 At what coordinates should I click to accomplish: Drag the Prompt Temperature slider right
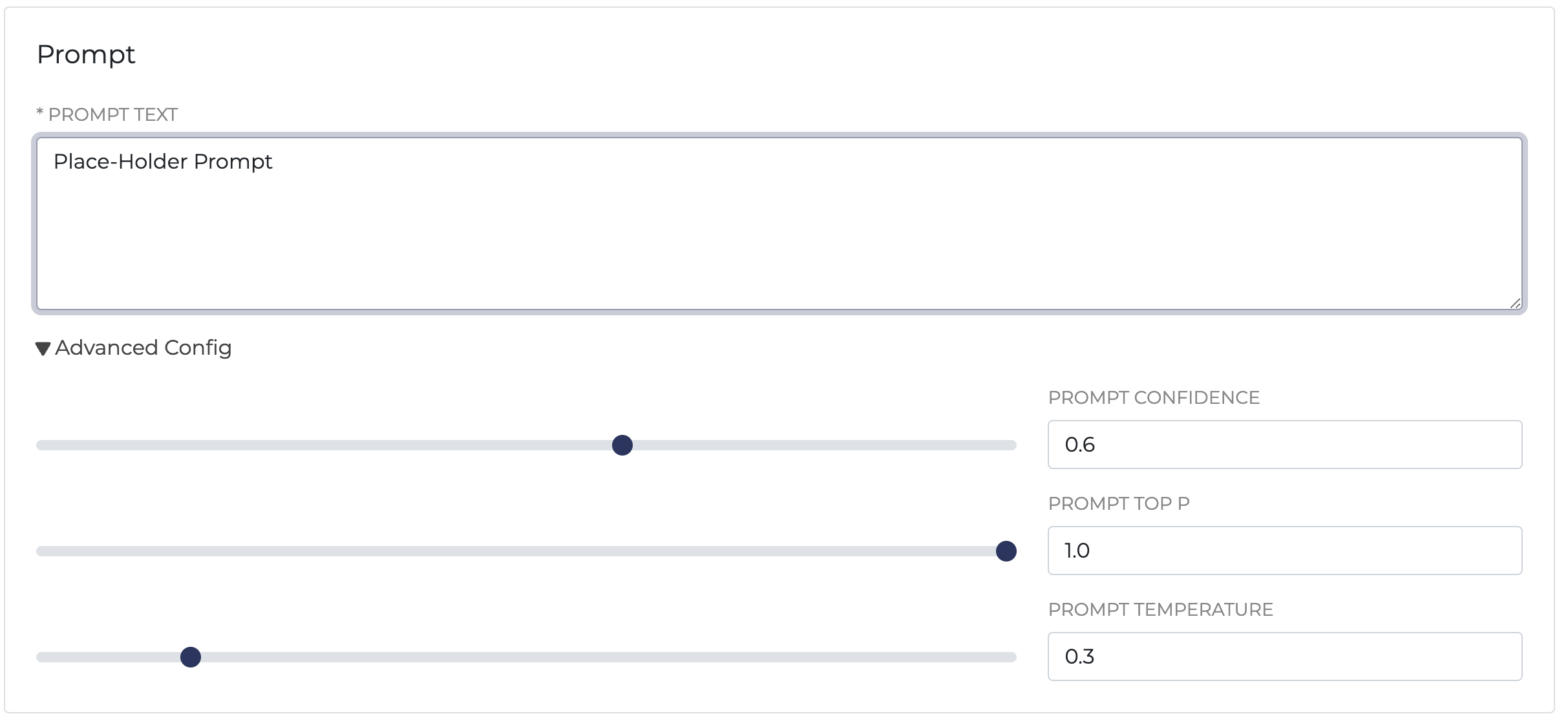click(190, 657)
